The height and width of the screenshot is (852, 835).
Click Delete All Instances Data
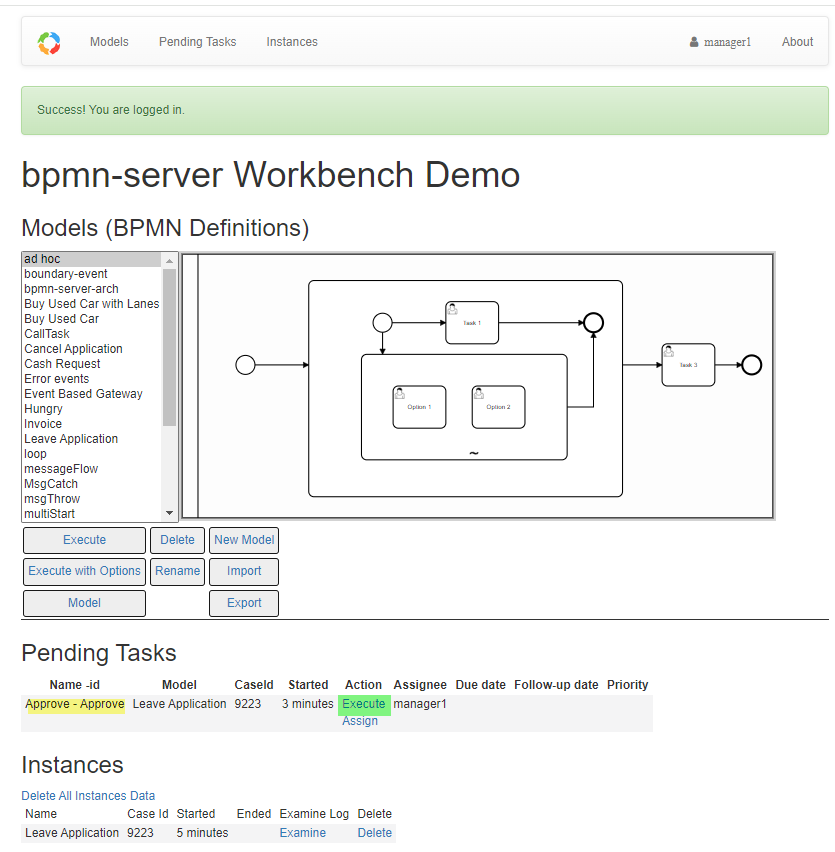click(88, 795)
